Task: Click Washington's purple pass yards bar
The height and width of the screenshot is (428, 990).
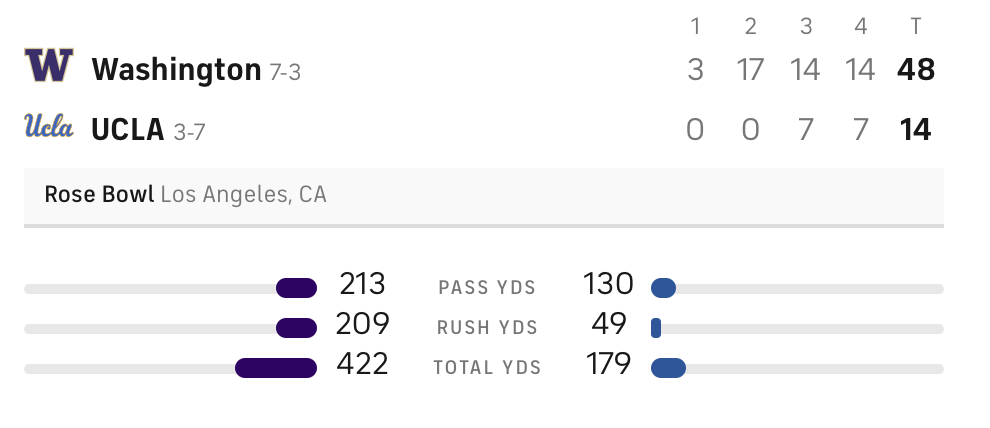Action: coord(296,289)
